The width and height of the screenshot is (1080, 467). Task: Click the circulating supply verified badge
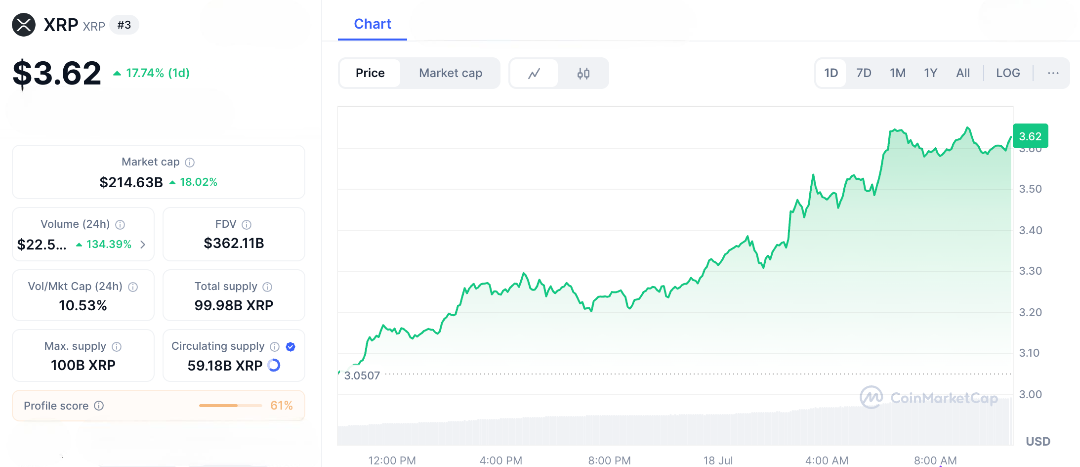(290, 346)
